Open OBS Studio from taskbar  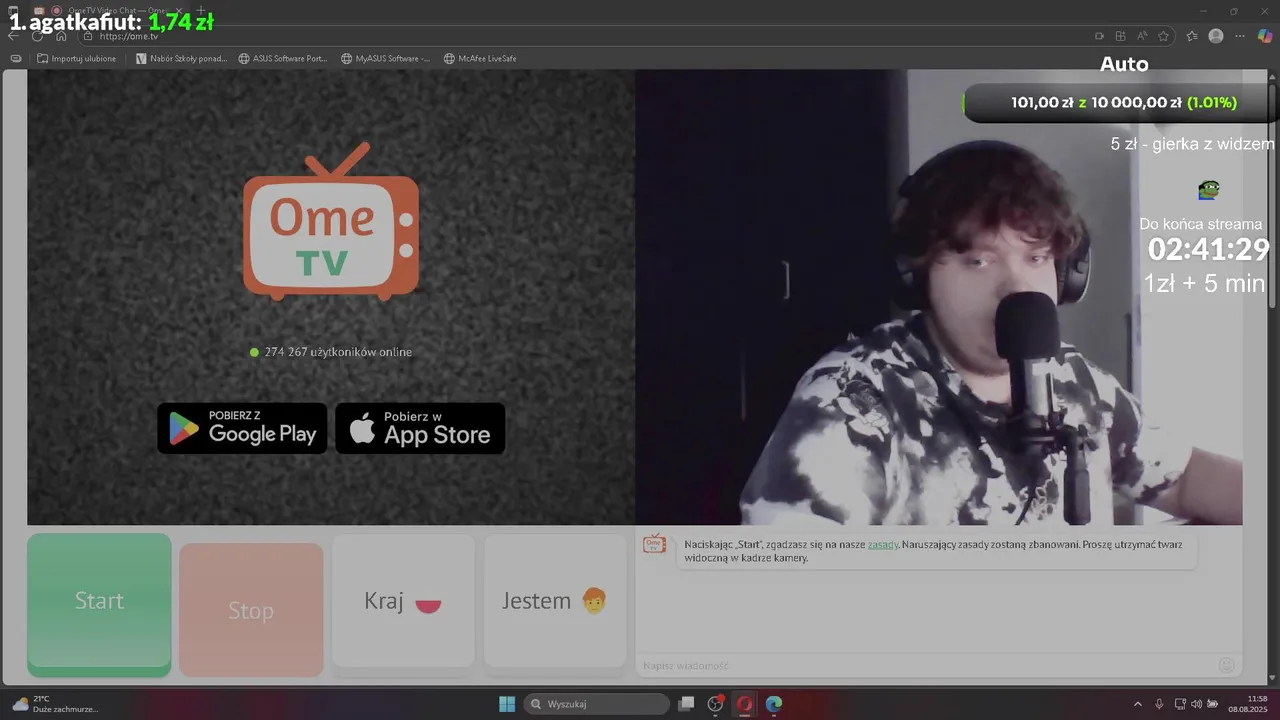coord(715,704)
